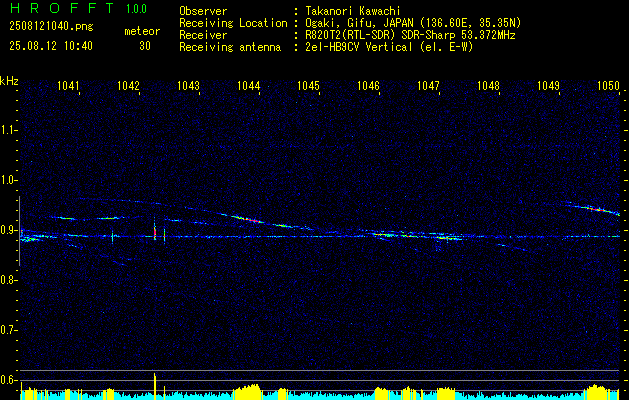Click the date stamp 25.08.12 10:40
The image size is (629, 400).
coord(51,46)
